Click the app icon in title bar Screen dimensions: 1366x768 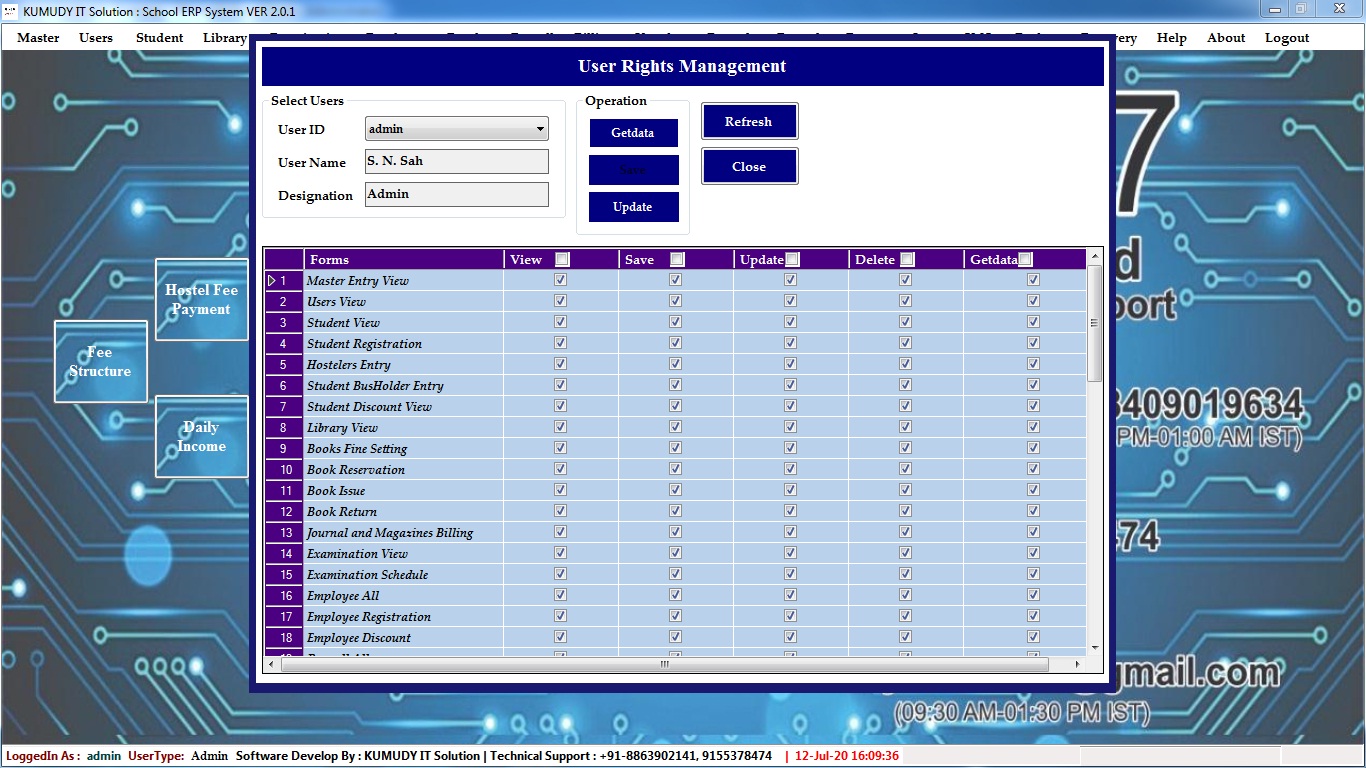(x=11, y=11)
